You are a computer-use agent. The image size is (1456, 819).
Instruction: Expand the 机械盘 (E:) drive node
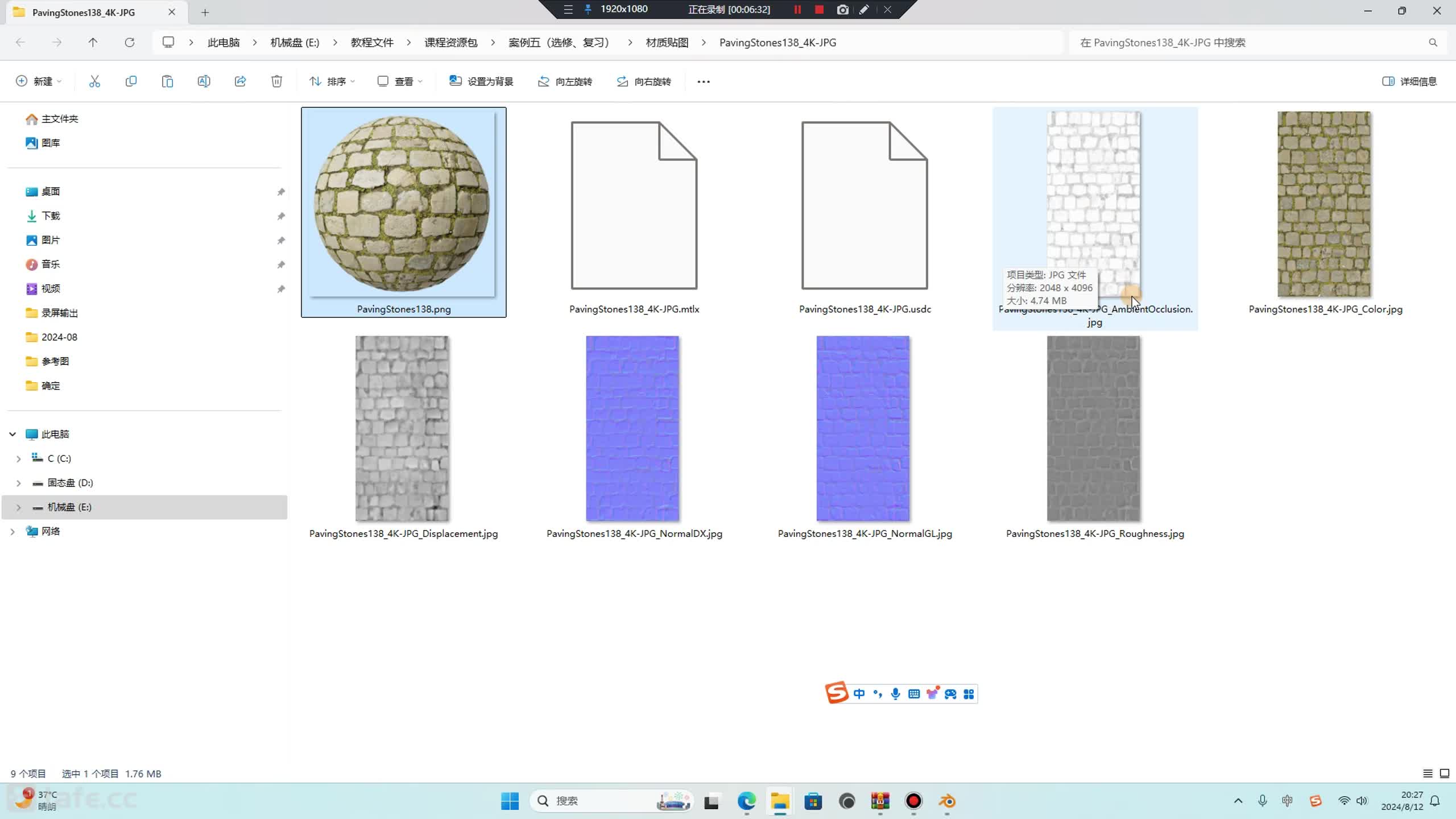coord(18,507)
